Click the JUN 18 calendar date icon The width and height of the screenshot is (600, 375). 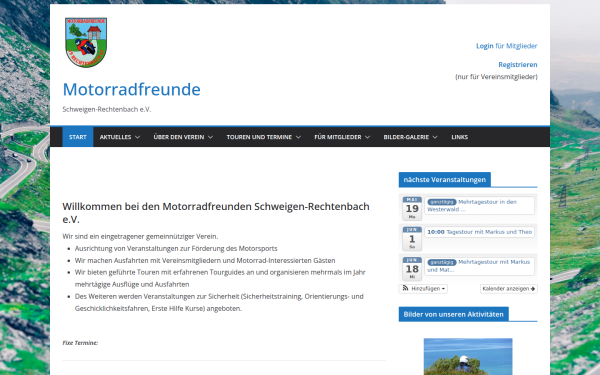click(x=412, y=269)
